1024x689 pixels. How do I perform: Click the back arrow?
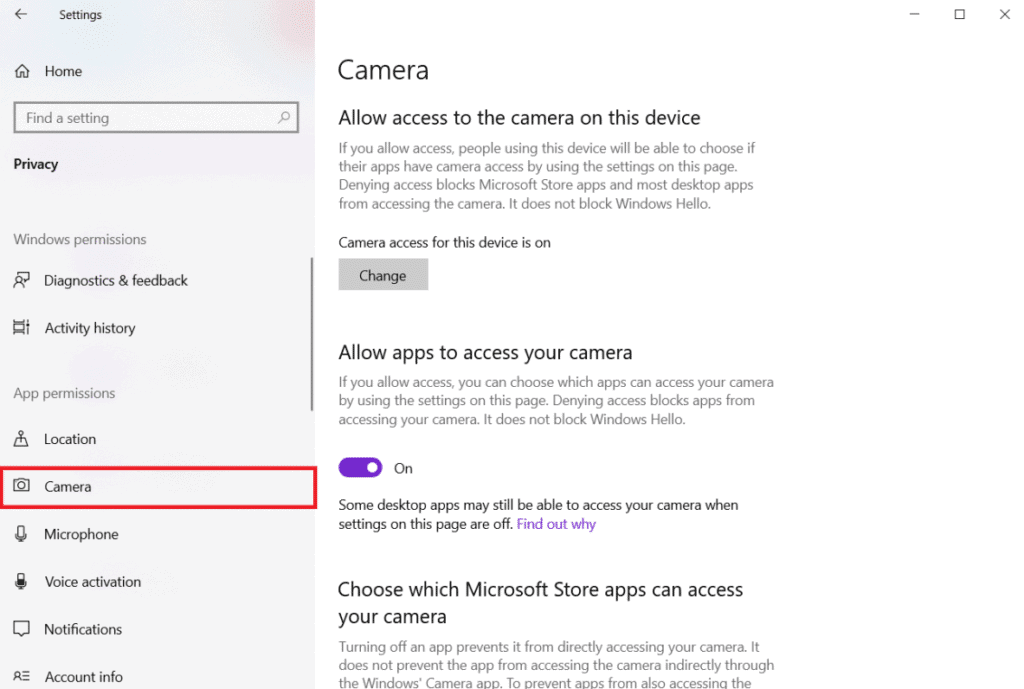point(22,14)
